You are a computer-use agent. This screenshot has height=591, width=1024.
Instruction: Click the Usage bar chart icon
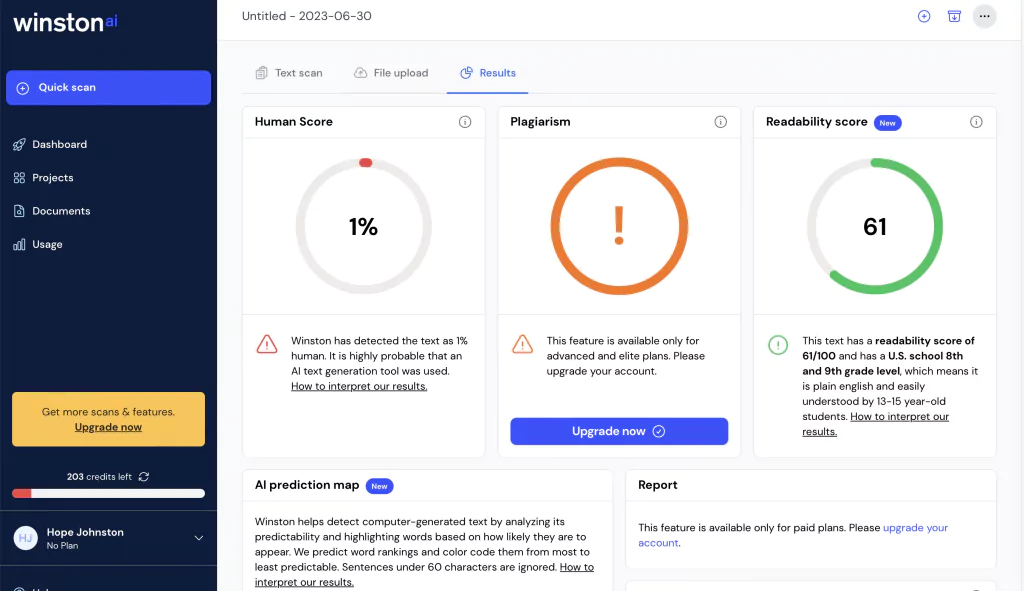(19, 244)
